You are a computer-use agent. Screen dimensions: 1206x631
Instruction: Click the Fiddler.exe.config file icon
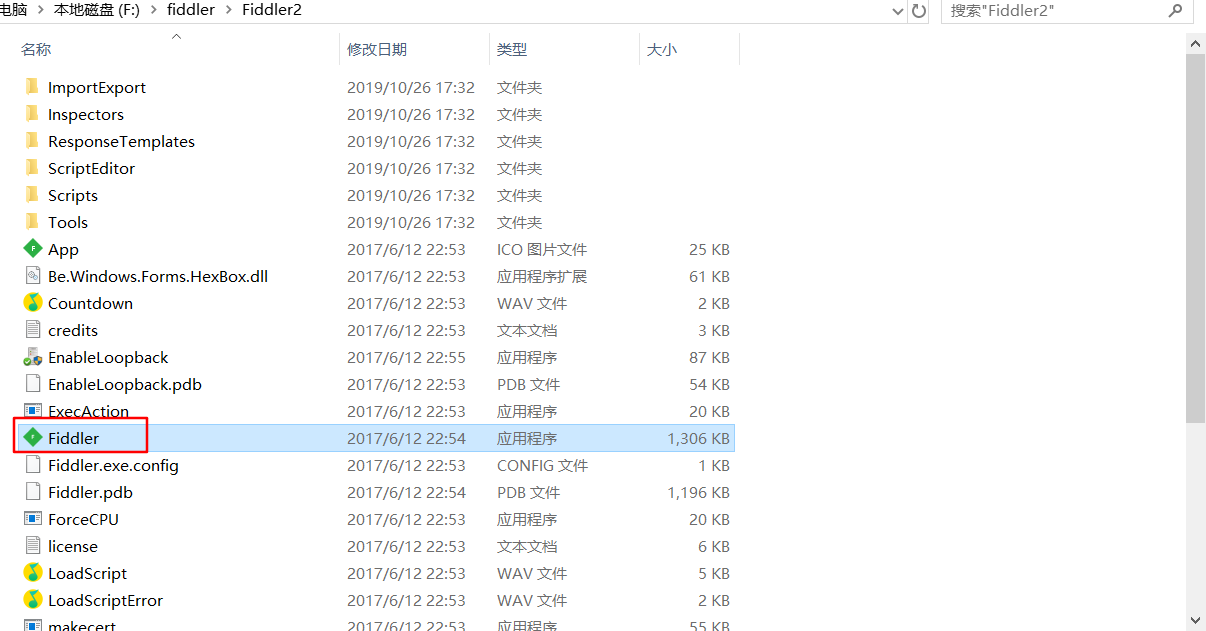click(x=32, y=465)
